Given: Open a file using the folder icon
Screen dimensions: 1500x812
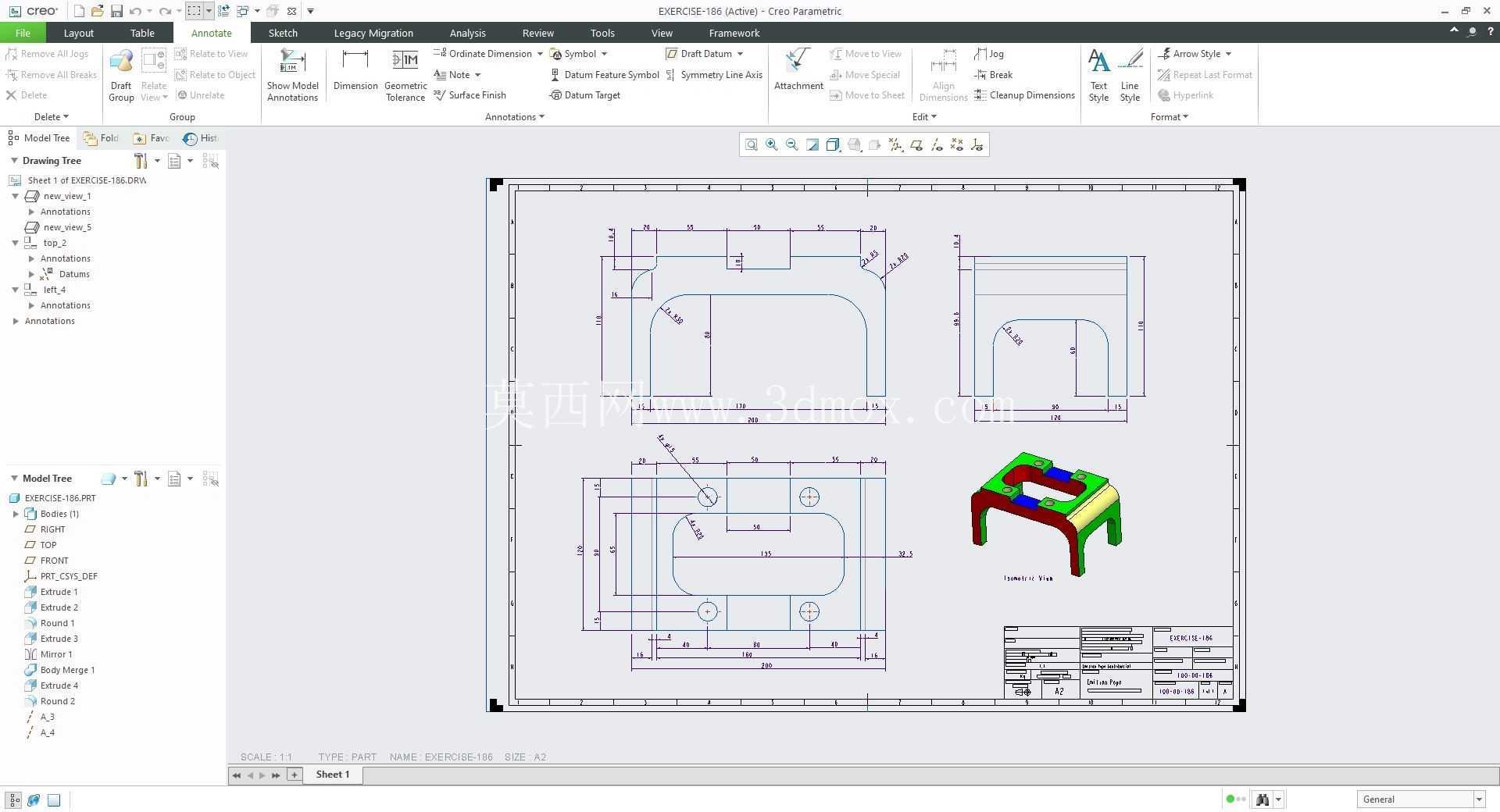Looking at the screenshot, I should 97,11.
